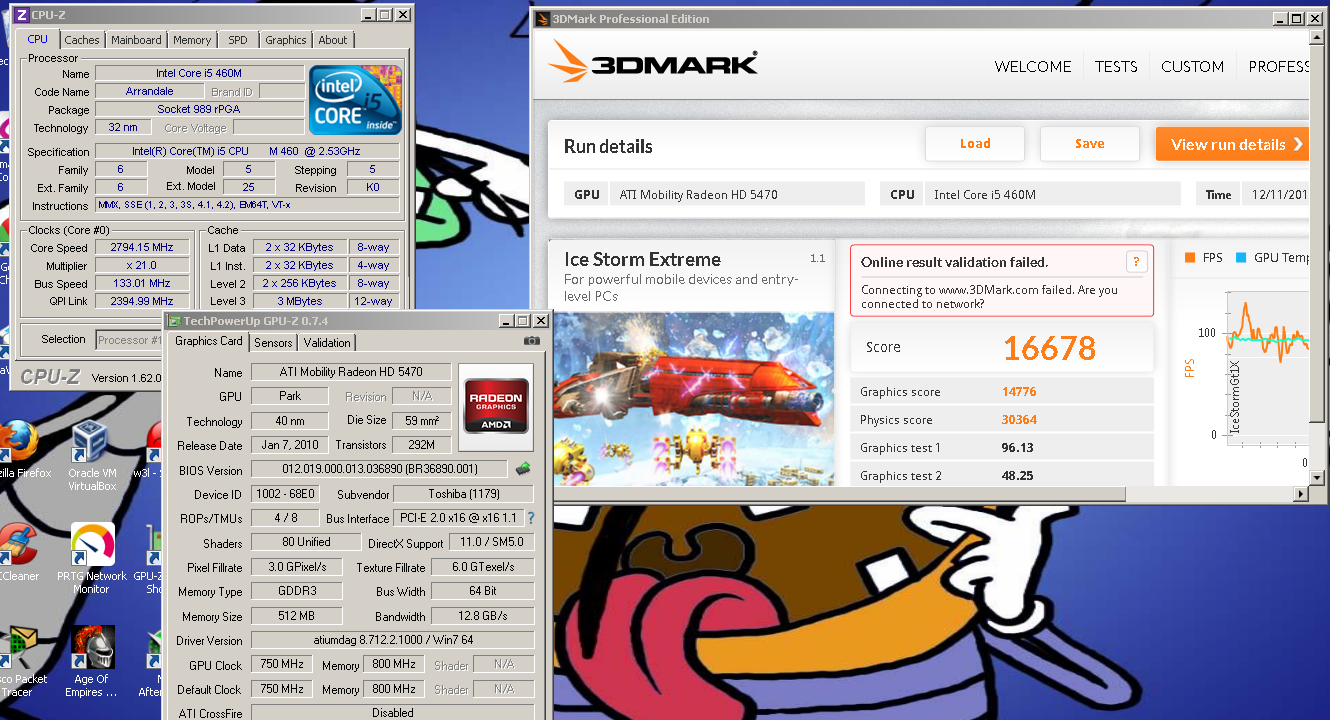
Task: Select the CCleaner desktop icon
Action: [17, 553]
